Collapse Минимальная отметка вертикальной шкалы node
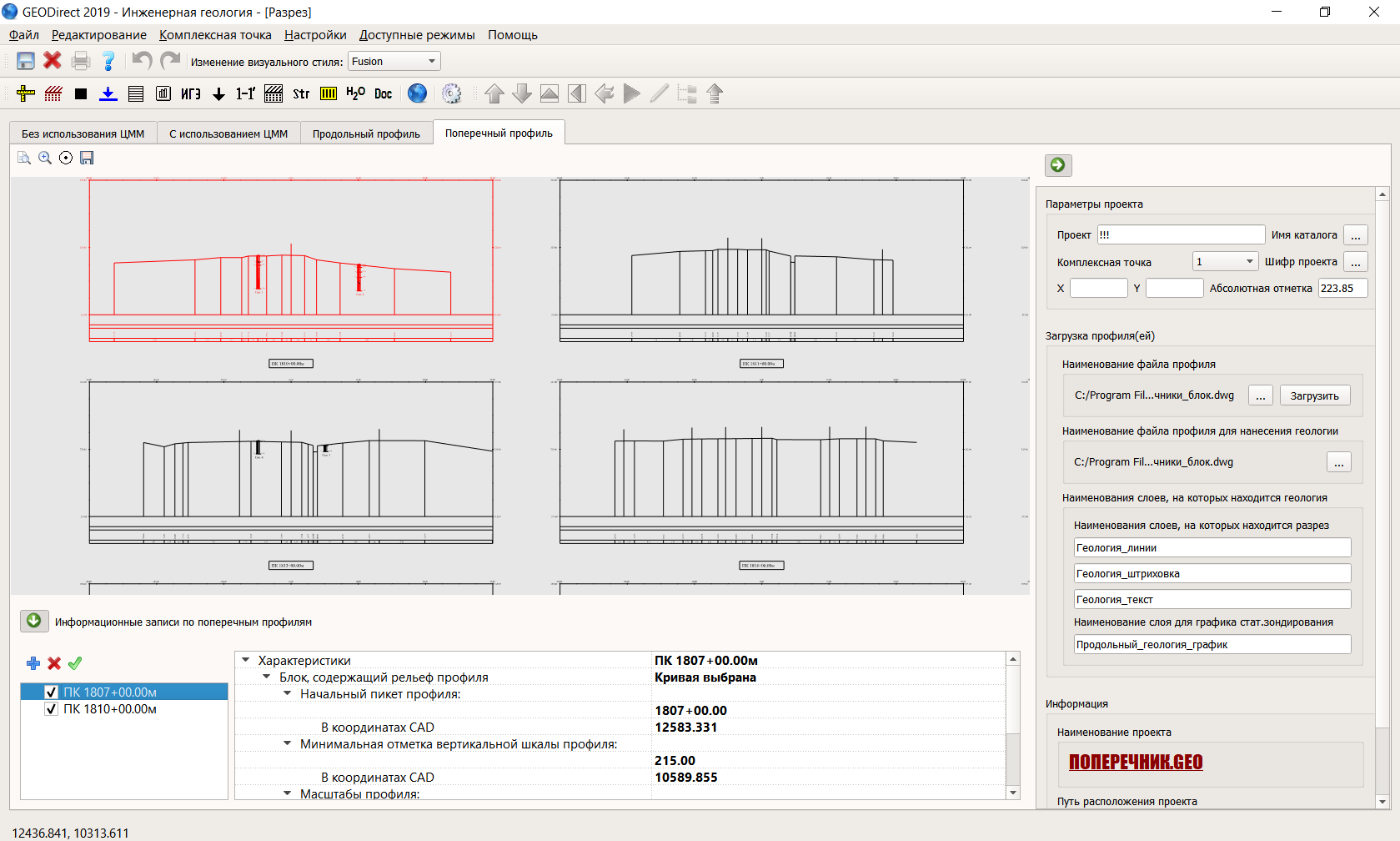 (x=288, y=743)
